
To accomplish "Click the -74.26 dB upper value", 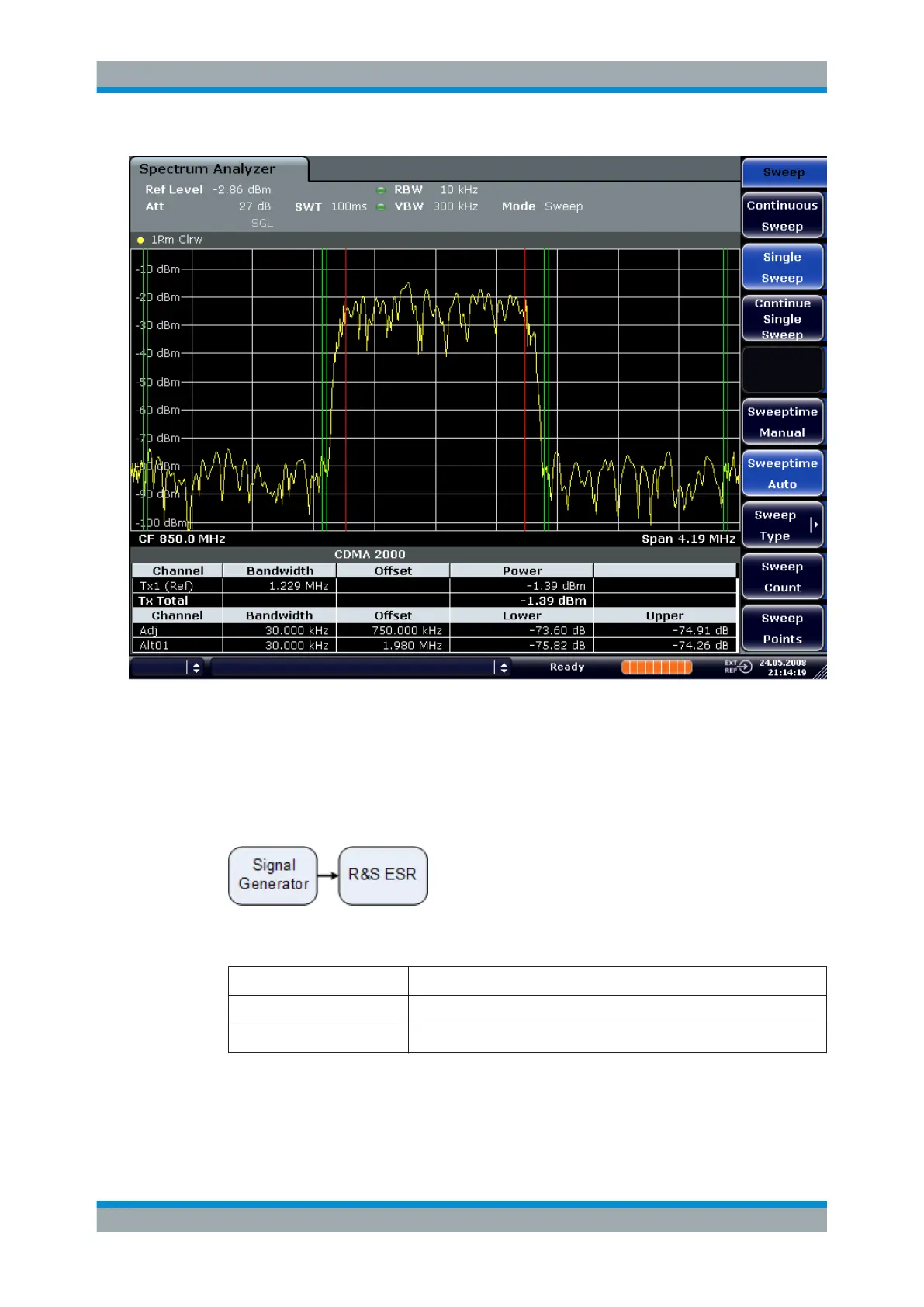I will click(x=701, y=646).
